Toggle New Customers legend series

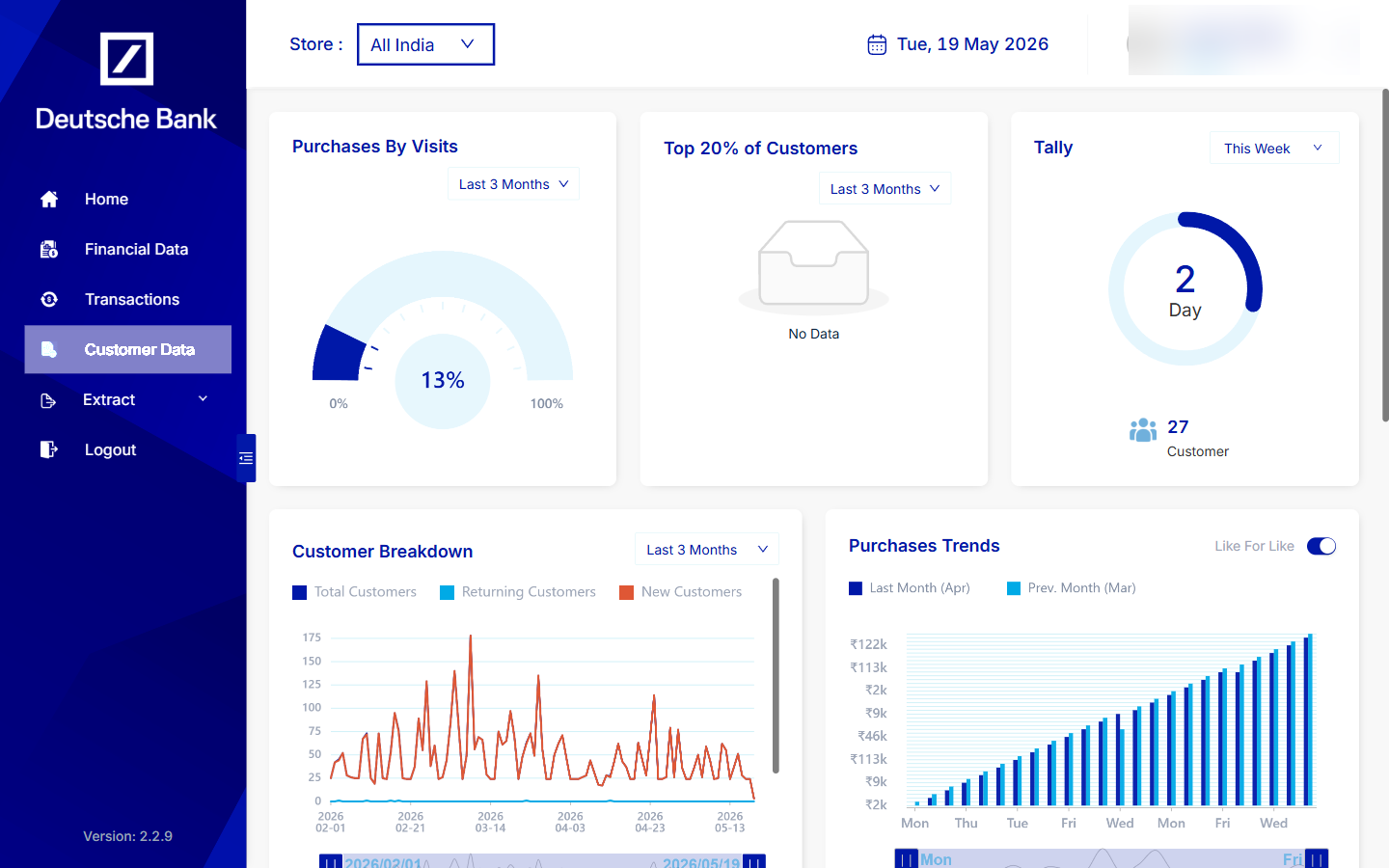click(x=681, y=592)
